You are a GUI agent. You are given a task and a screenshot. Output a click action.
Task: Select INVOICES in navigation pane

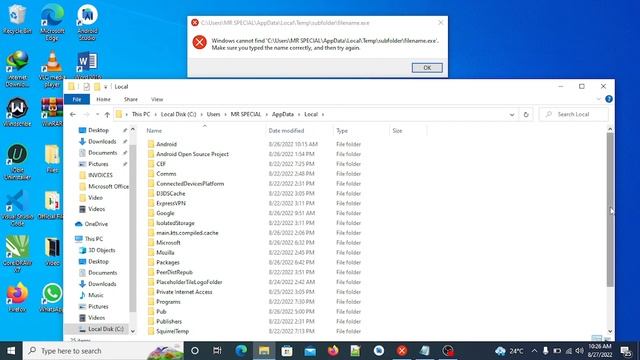pos(100,175)
